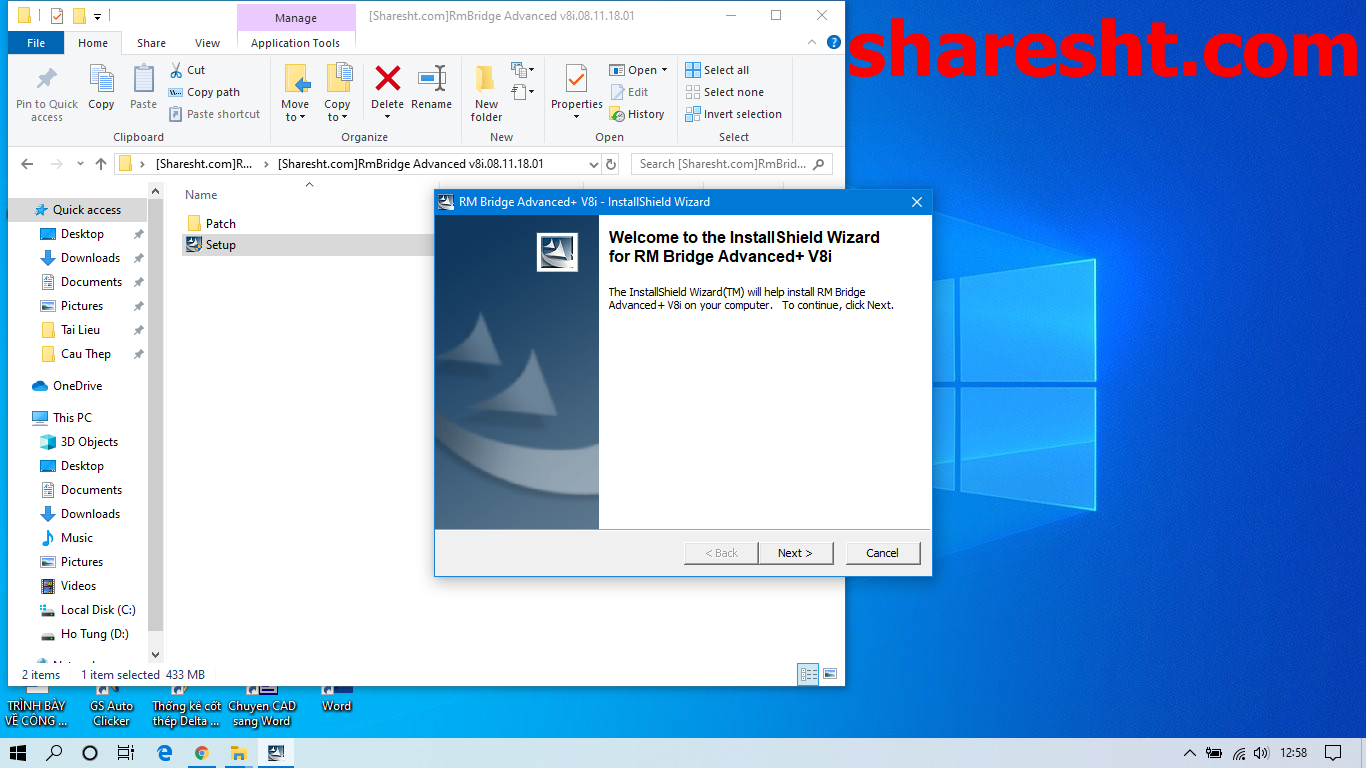Click the taskbar Search icon

[54, 753]
